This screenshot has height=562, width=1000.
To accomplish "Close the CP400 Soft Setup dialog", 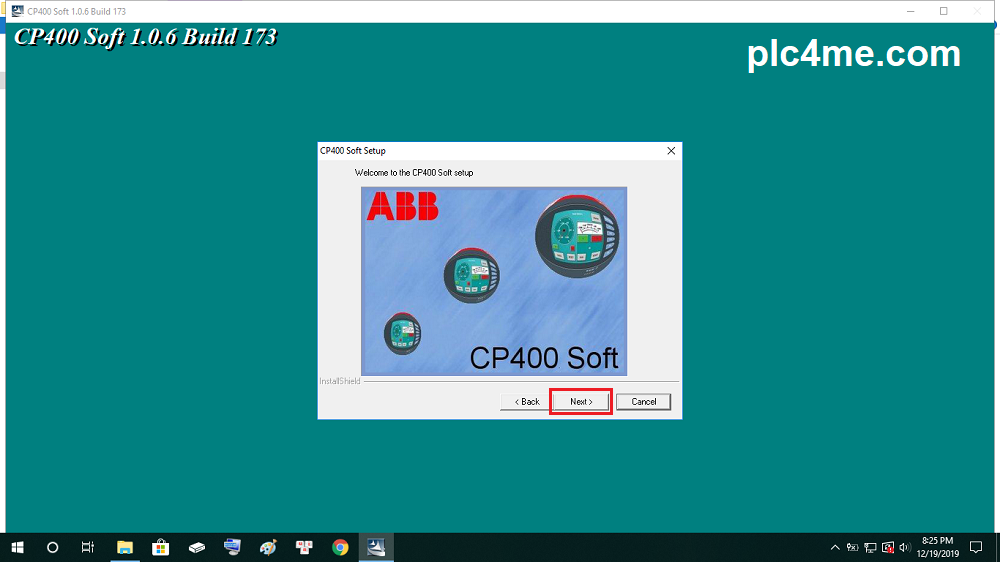I will [671, 151].
